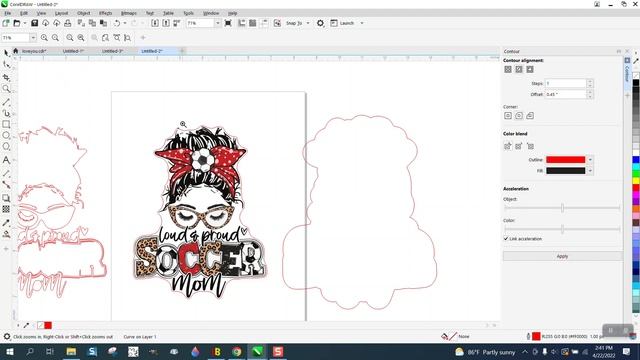Image resolution: width=640 pixels, height=360 pixels.
Task: Open the Outline color dropdown
Action: [x=590, y=160]
